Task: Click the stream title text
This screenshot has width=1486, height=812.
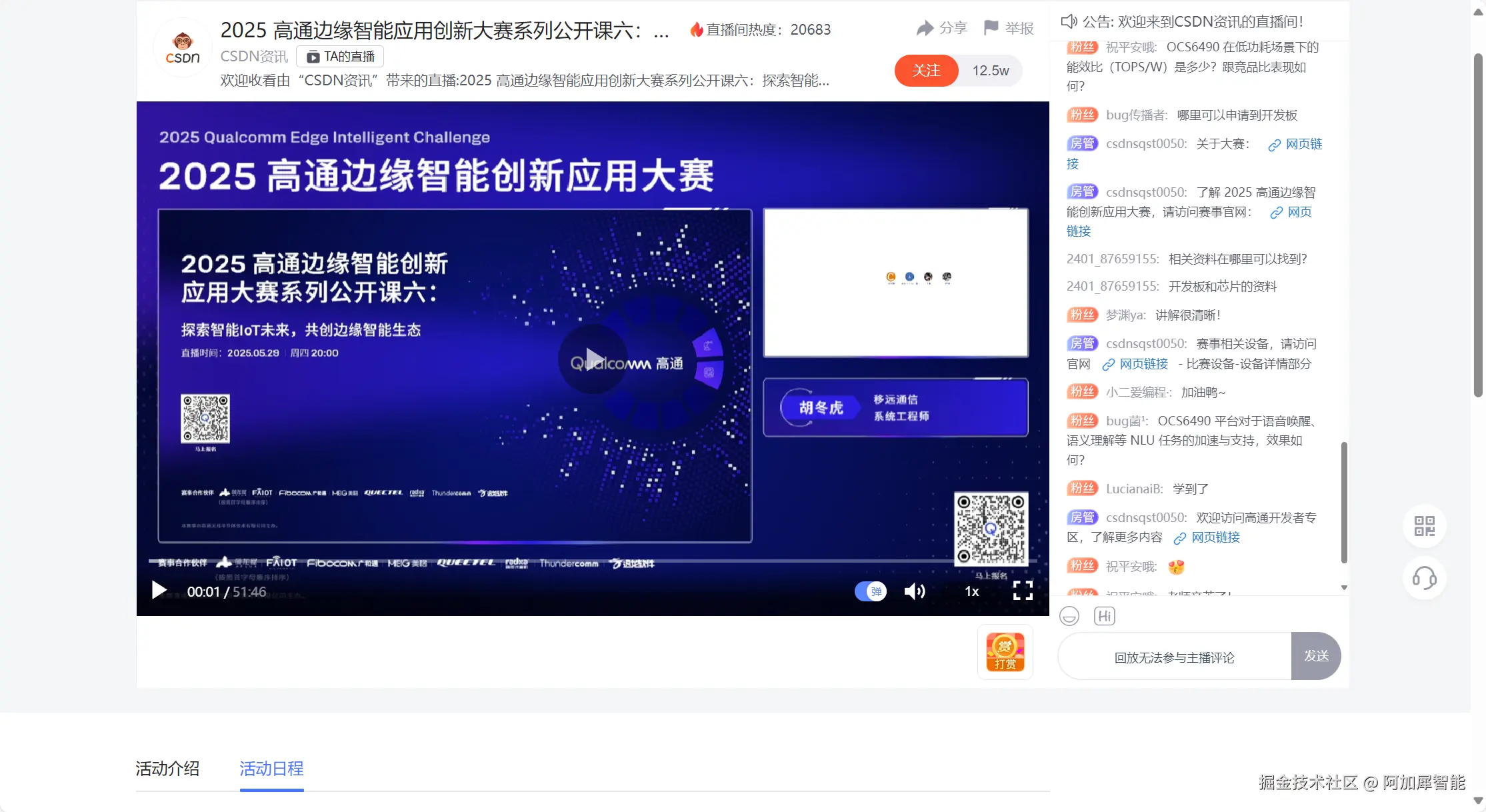Action: click(445, 30)
